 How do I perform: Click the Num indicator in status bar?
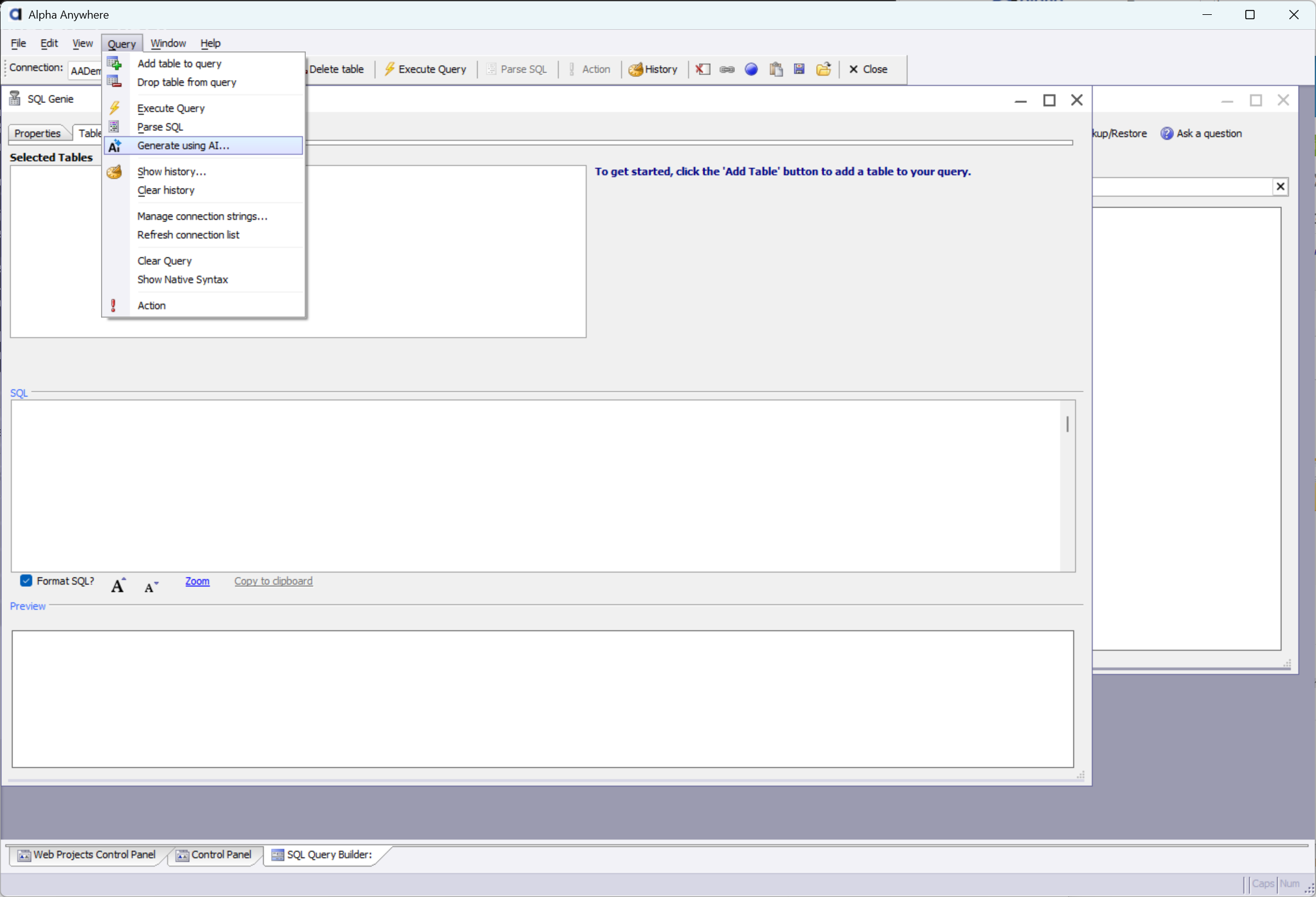1289,883
